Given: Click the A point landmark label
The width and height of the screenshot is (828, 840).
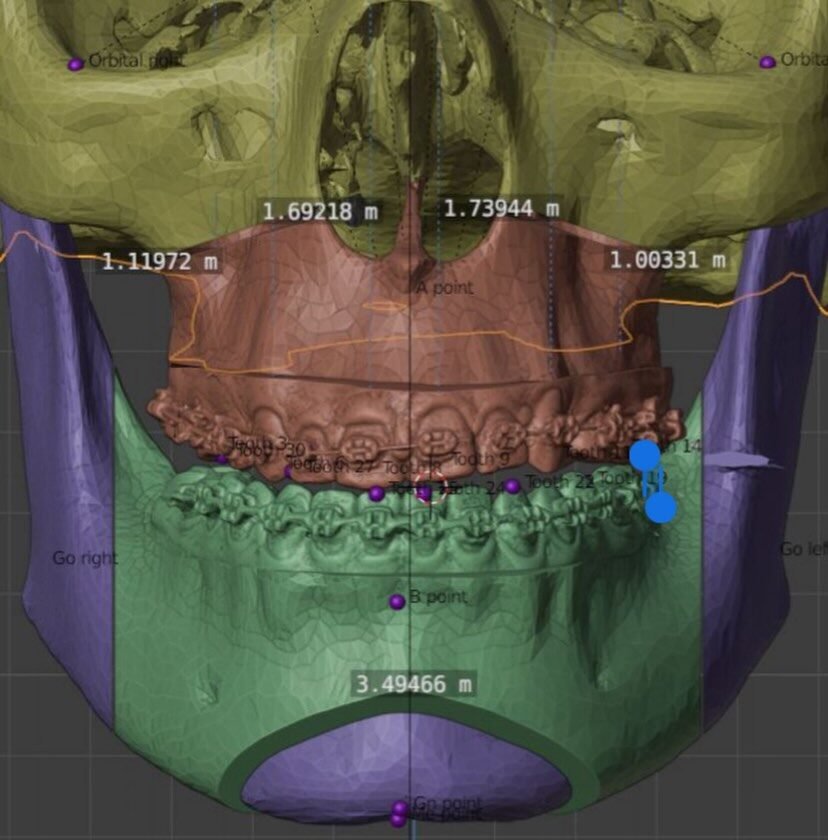Looking at the screenshot, I should [444, 288].
